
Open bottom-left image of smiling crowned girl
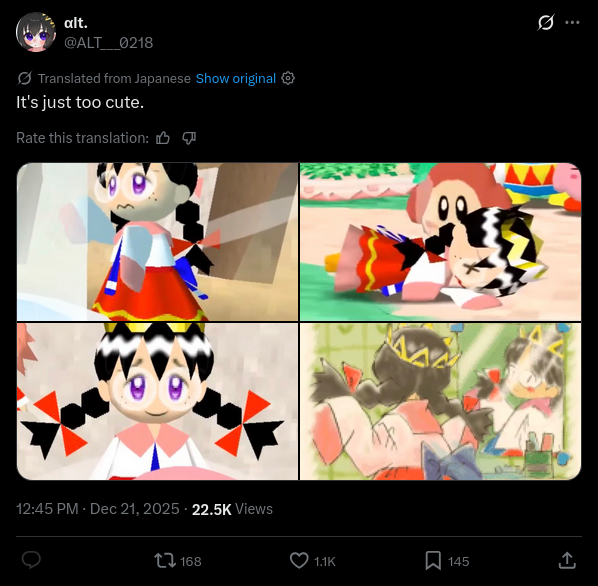pos(158,401)
